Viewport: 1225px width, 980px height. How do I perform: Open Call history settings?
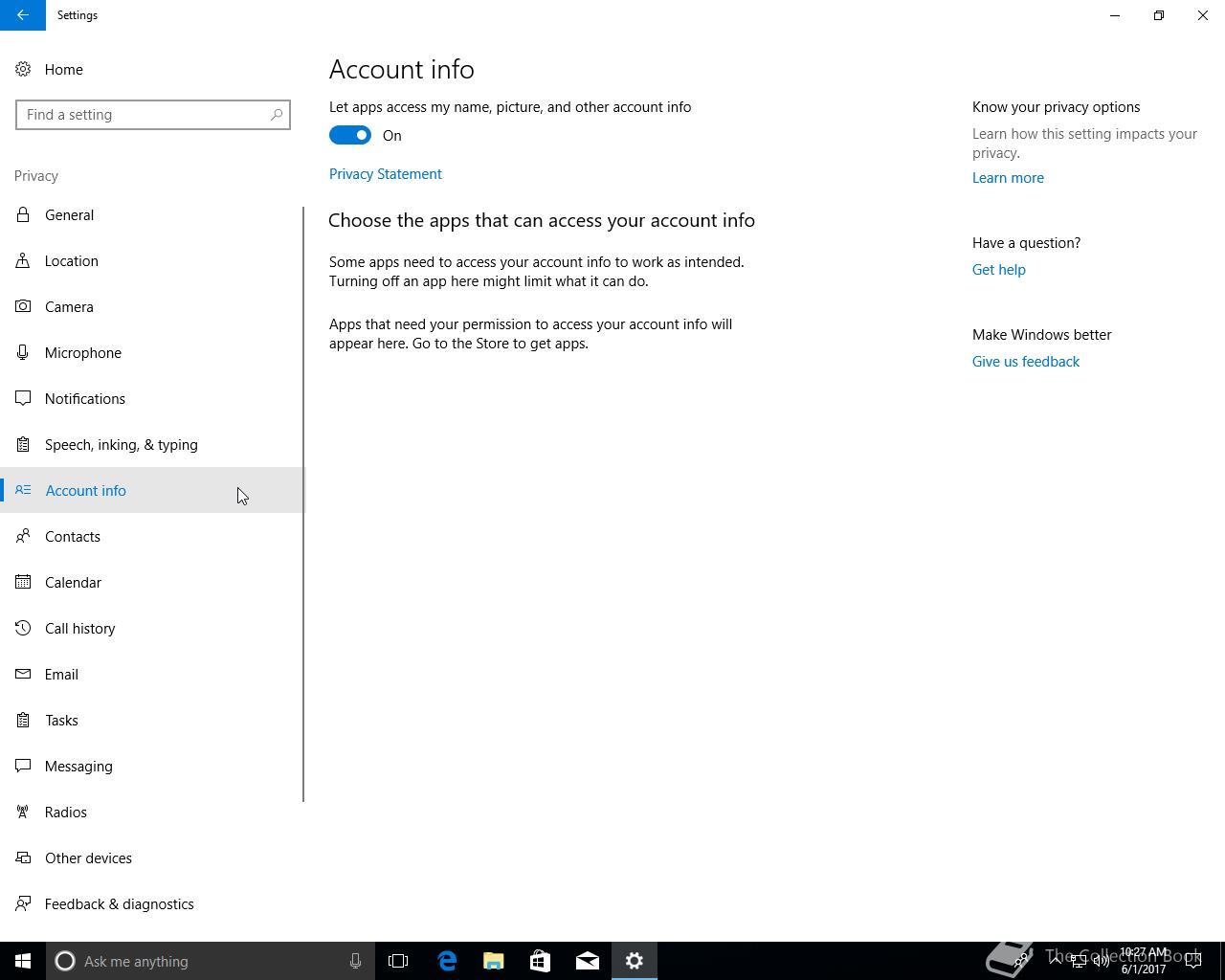coord(153,629)
